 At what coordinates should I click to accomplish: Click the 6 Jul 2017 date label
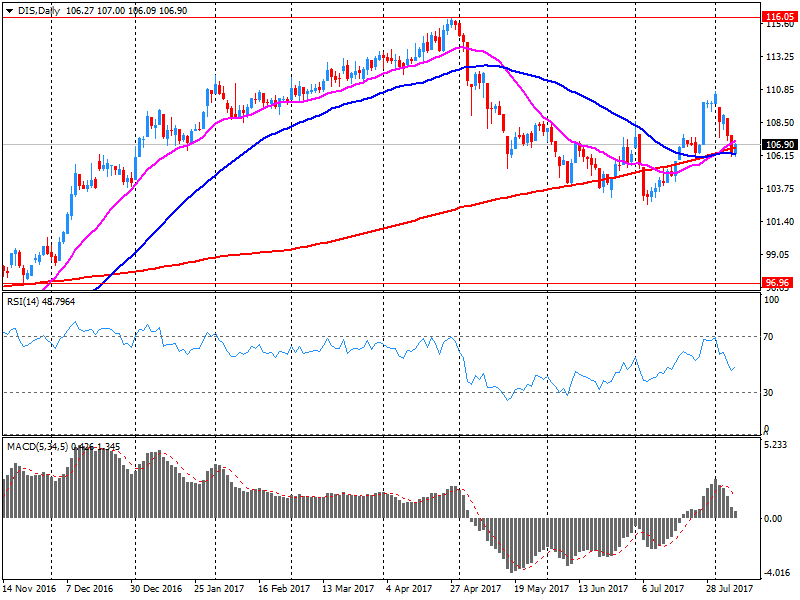(x=663, y=589)
